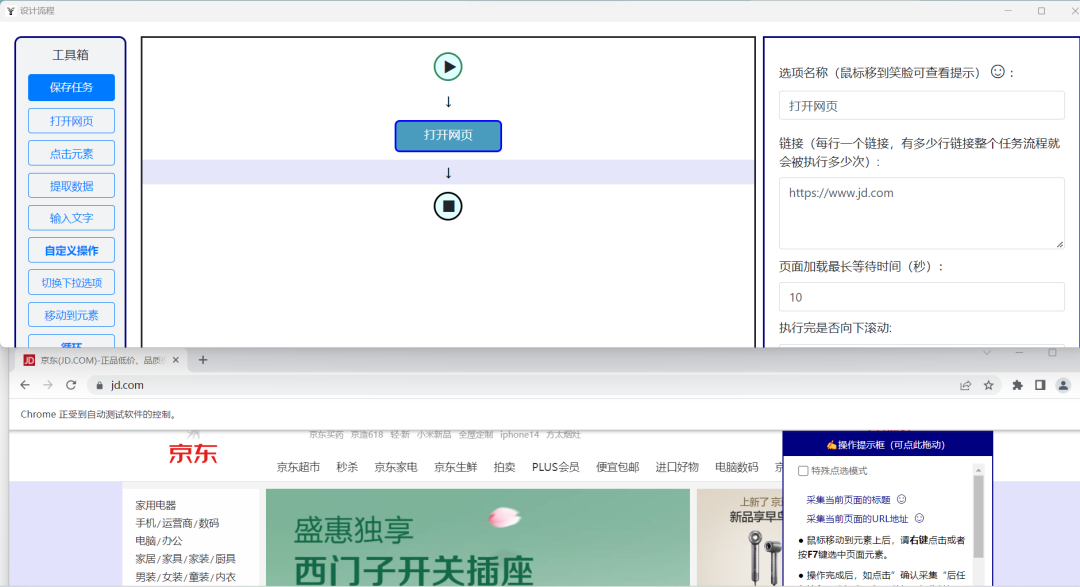
Task: Click the 采集当前页面的URL地址 link
Action: click(x=857, y=518)
